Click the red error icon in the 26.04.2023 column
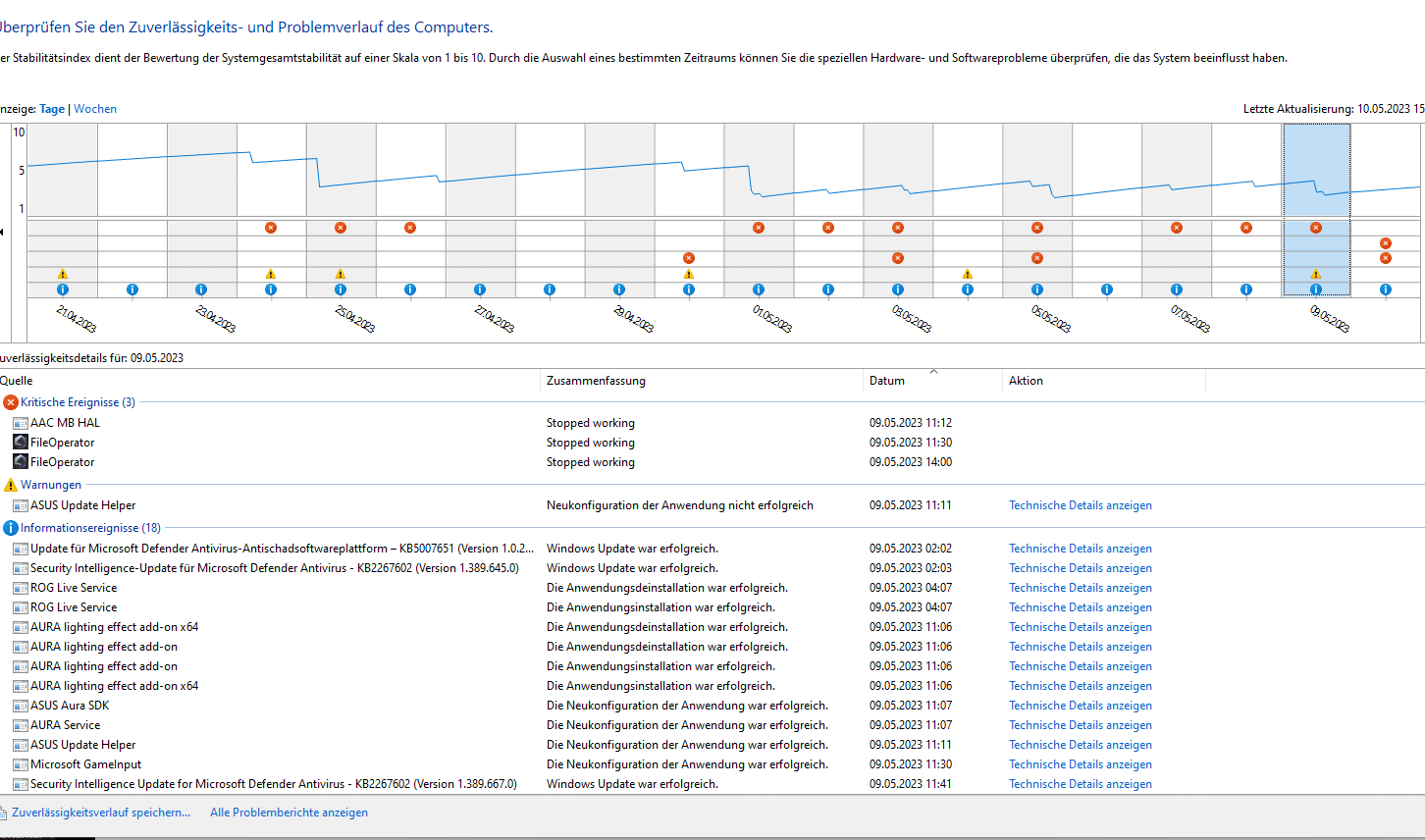This screenshot has height=840, width=1425. click(x=410, y=228)
